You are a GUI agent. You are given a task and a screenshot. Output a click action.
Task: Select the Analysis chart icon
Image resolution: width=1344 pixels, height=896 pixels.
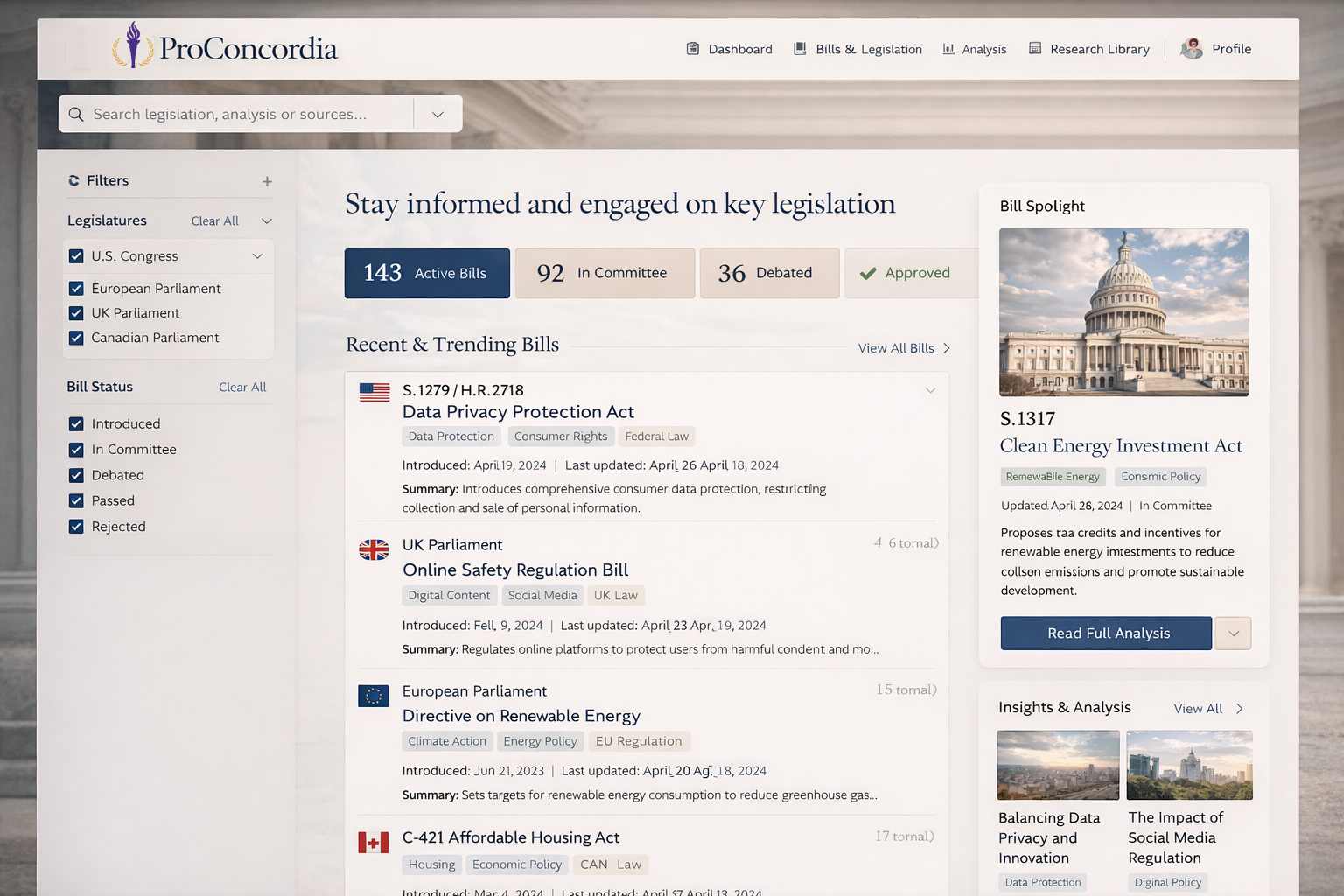[948, 49]
